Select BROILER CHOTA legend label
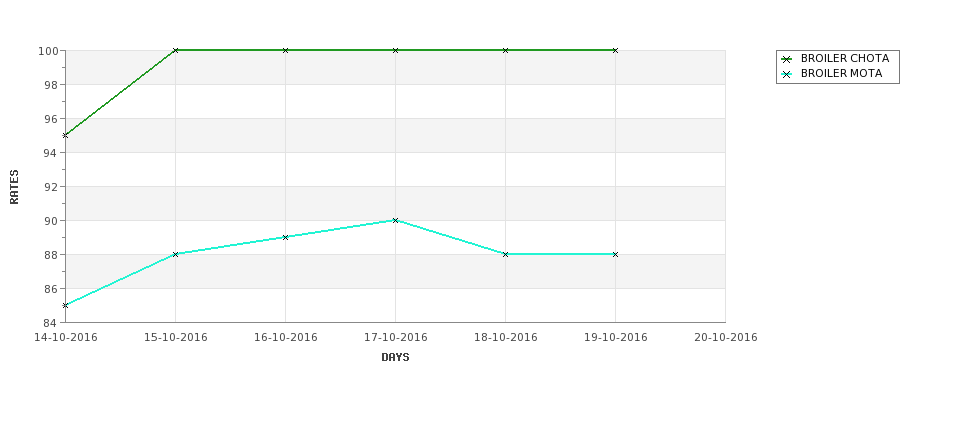The height and width of the screenshot is (429, 975). click(x=844, y=58)
